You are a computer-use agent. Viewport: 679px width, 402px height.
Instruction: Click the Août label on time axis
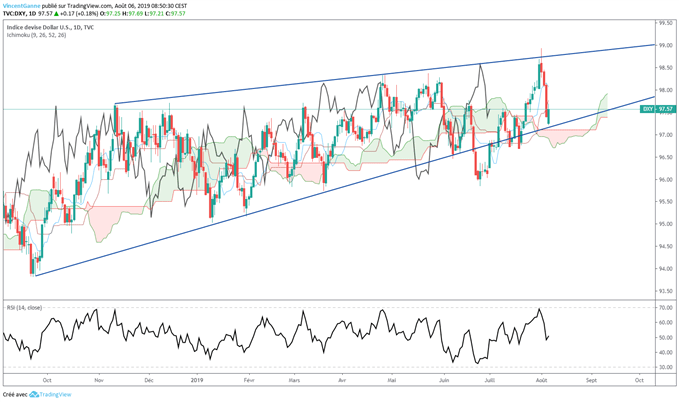(542, 380)
